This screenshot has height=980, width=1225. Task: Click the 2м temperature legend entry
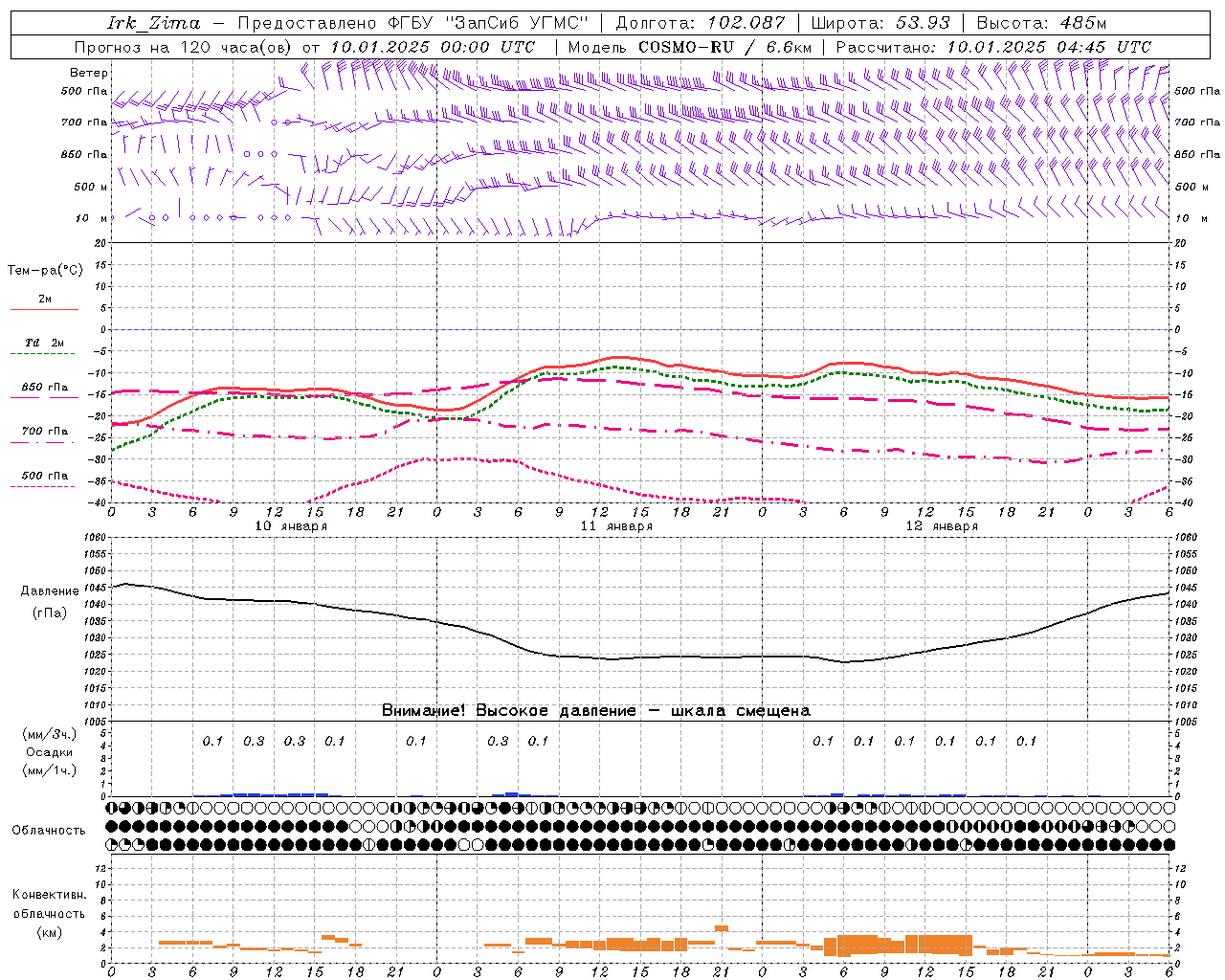(45, 300)
